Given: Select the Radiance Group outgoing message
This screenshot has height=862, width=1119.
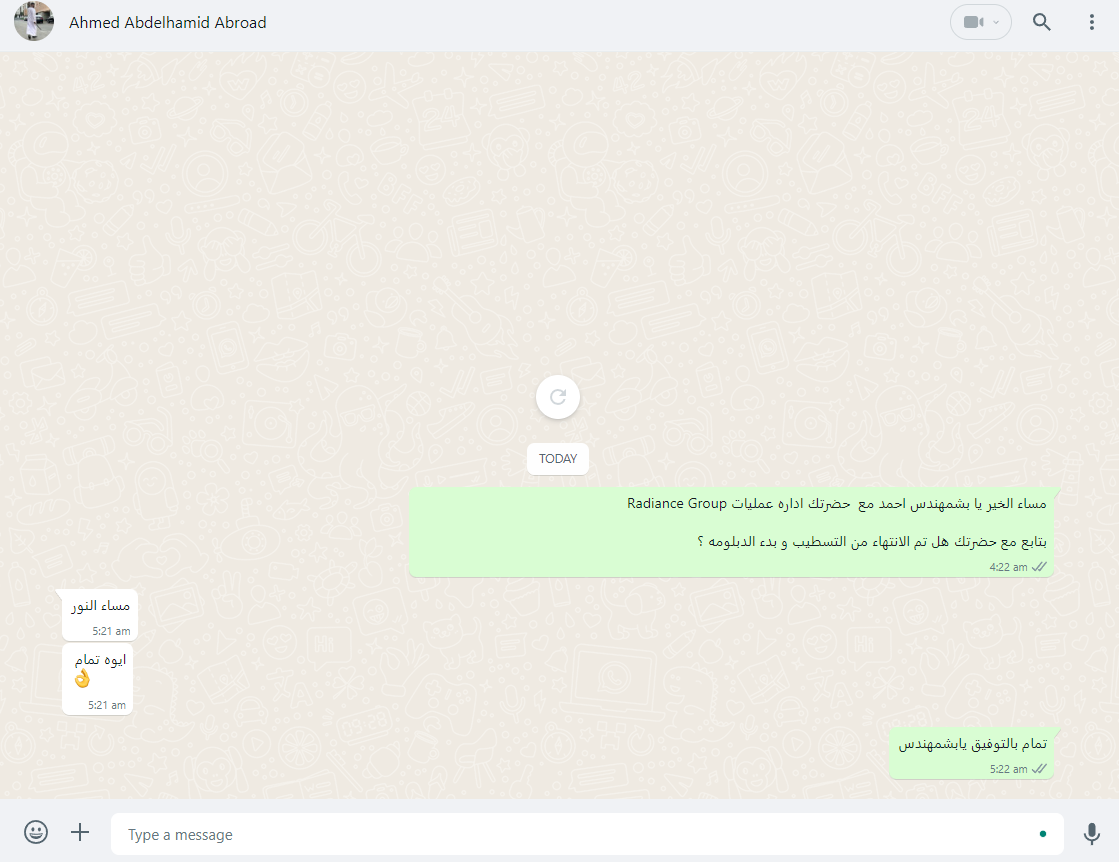Looking at the screenshot, I should tap(731, 532).
